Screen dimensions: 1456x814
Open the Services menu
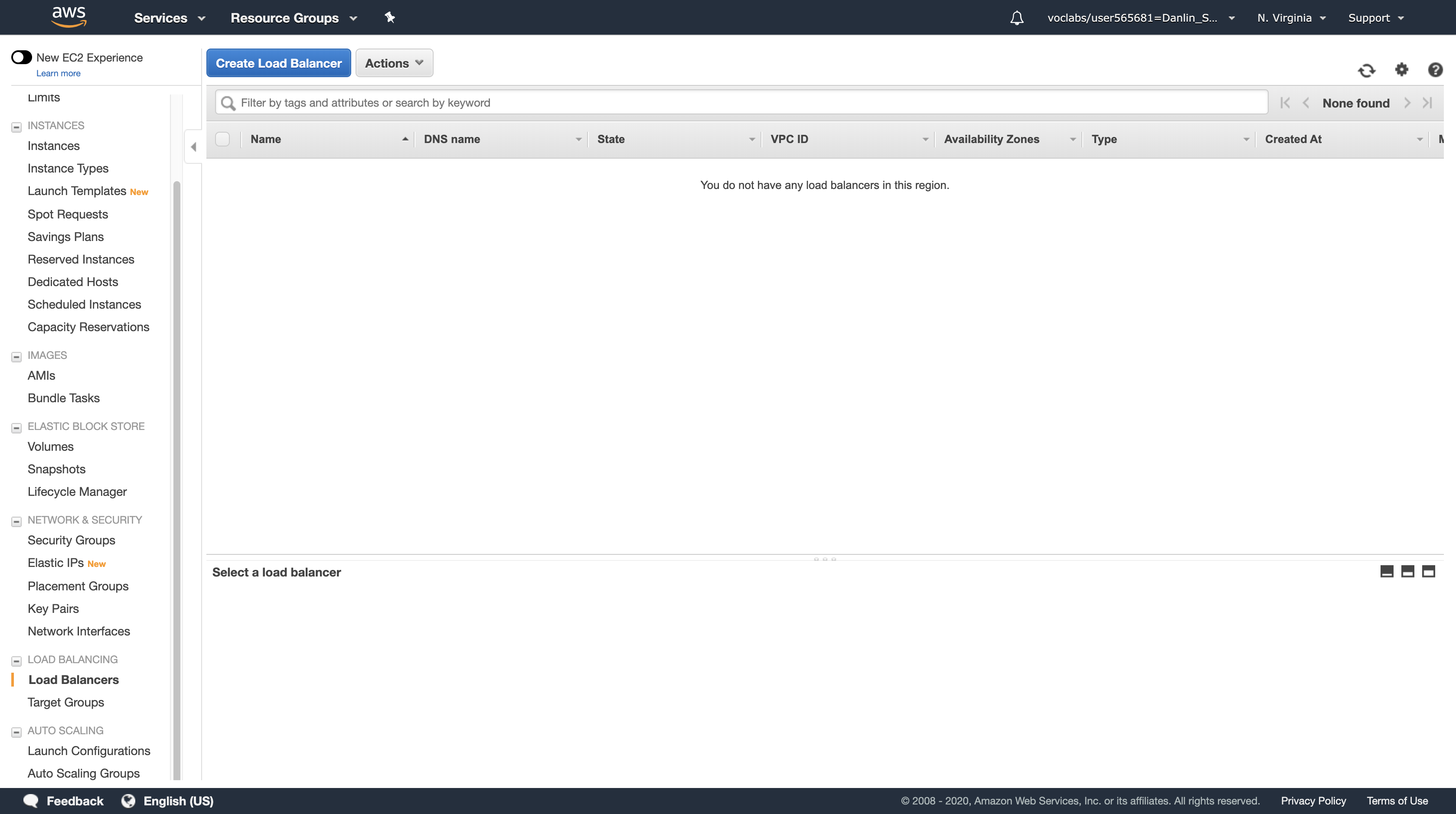pyautogui.click(x=169, y=17)
